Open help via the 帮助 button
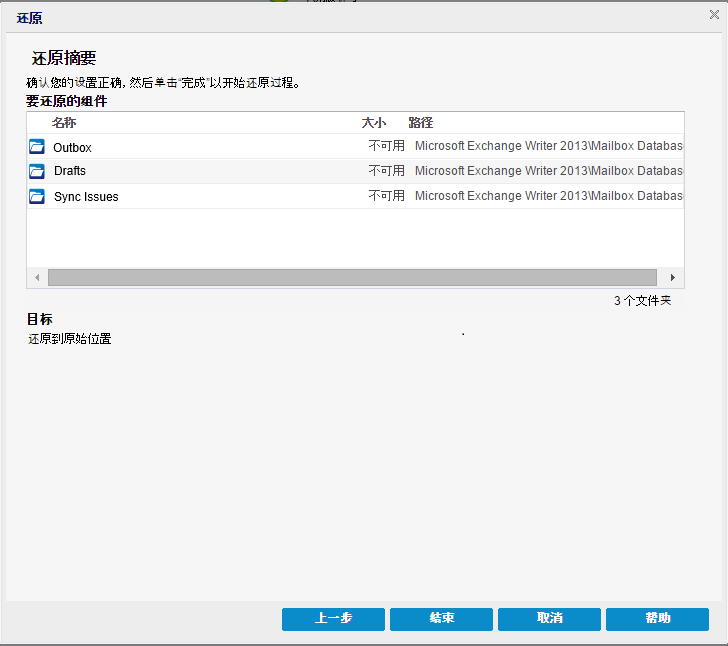 click(657, 619)
